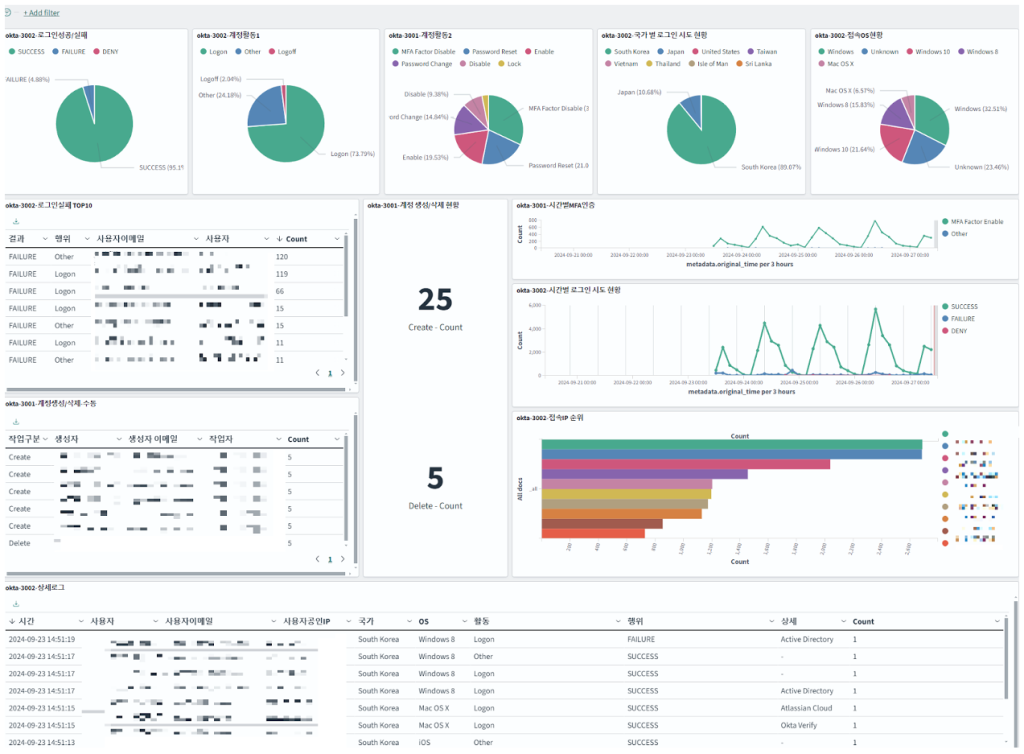Click the + Add filter link
Viewport: 1024px width, 754px height.
pyautogui.click(x=41, y=12)
